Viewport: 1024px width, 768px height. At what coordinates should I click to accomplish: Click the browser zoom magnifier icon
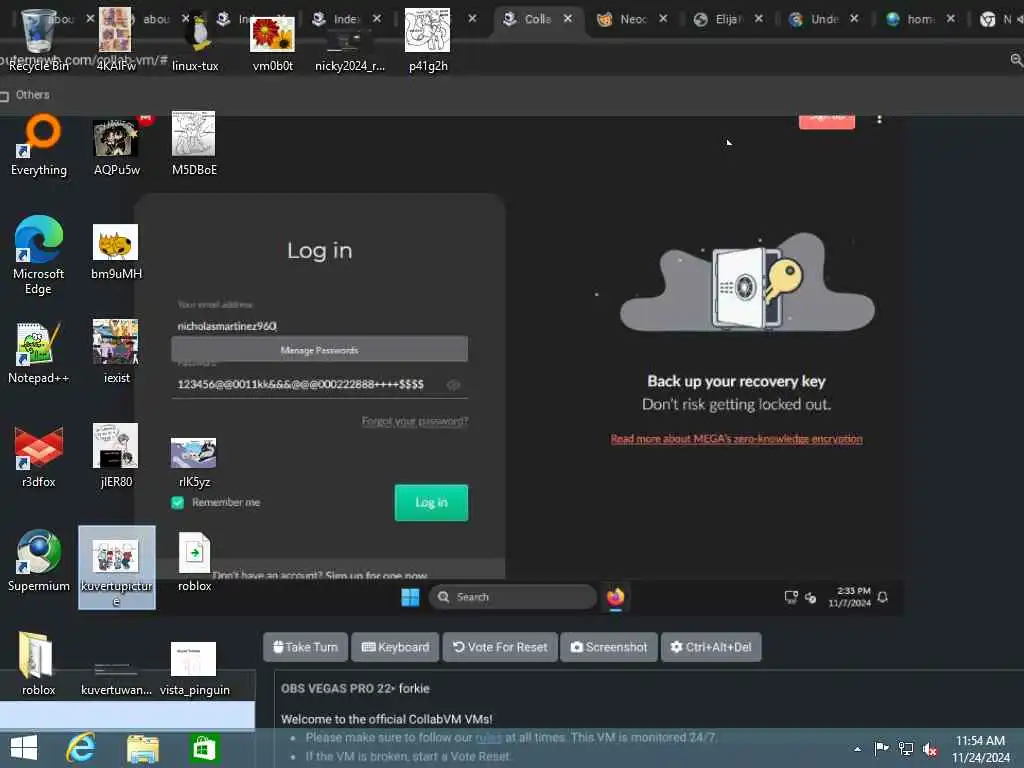click(1016, 60)
